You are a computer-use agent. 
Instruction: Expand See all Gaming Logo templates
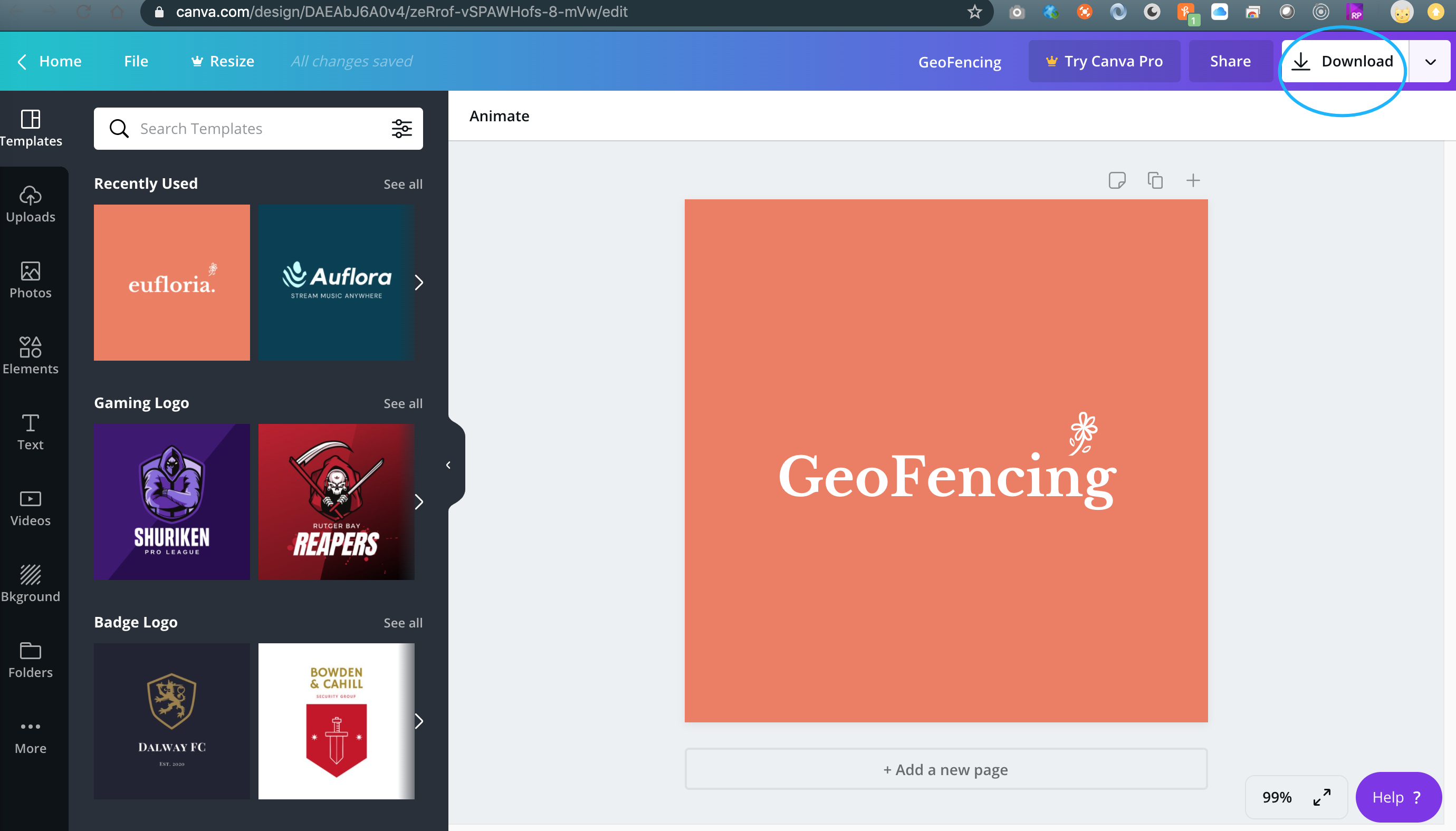pos(402,403)
